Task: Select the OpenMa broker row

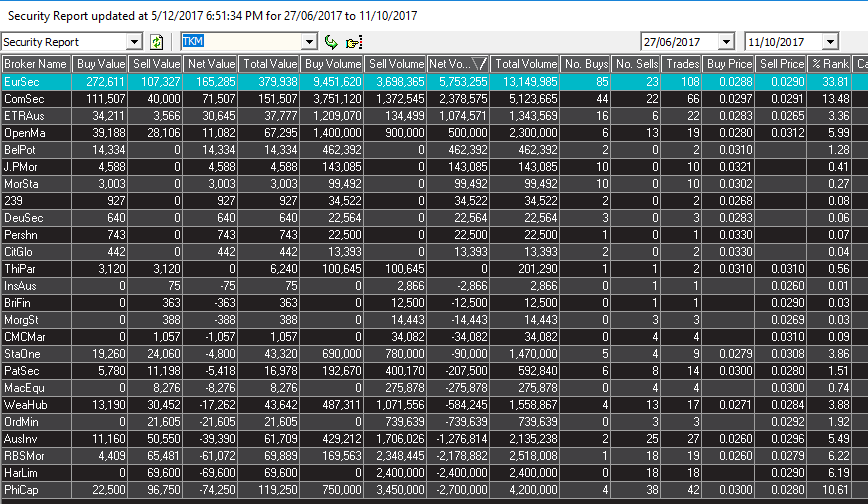Action: pos(434,133)
